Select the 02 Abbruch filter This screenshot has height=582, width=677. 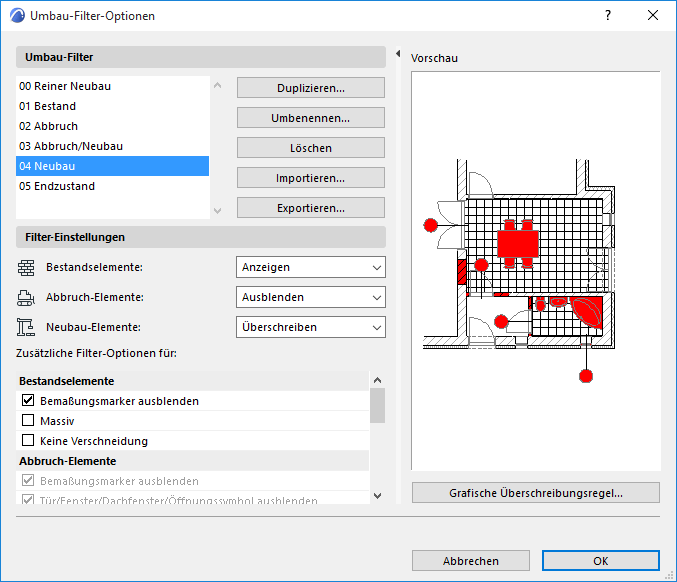click(x=112, y=126)
